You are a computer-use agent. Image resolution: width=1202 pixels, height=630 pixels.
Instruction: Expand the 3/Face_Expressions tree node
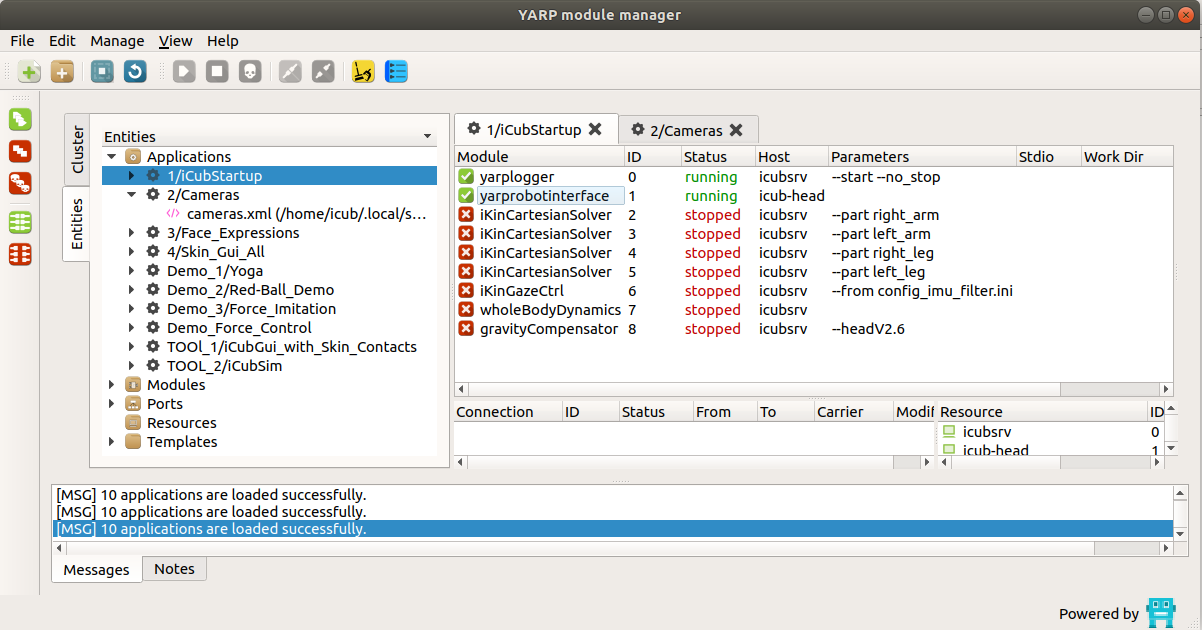tap(132, 233)
